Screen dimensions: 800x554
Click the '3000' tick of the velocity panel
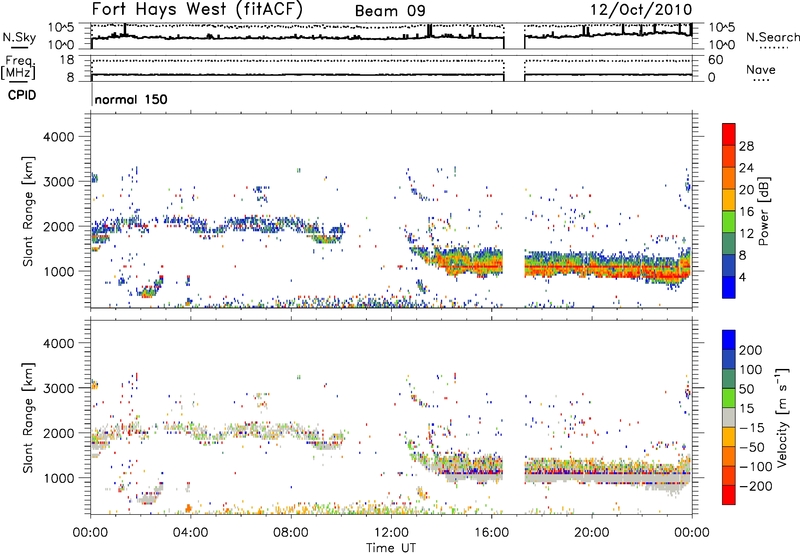coord(58,388)
